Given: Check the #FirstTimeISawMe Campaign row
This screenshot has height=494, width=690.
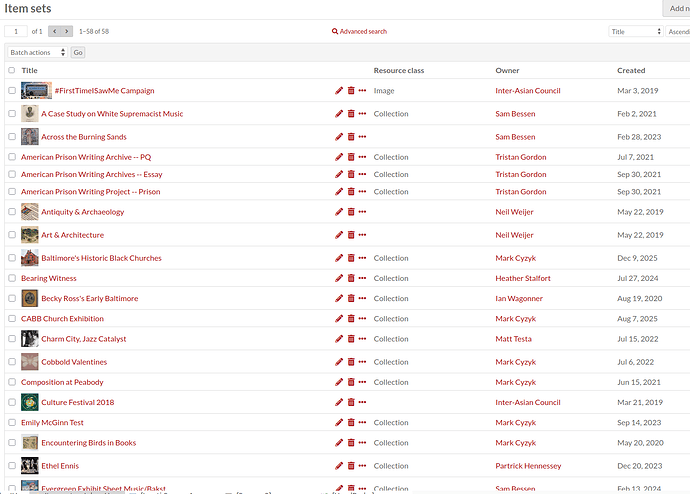Looking at the screenshot, I should (12, 91).
